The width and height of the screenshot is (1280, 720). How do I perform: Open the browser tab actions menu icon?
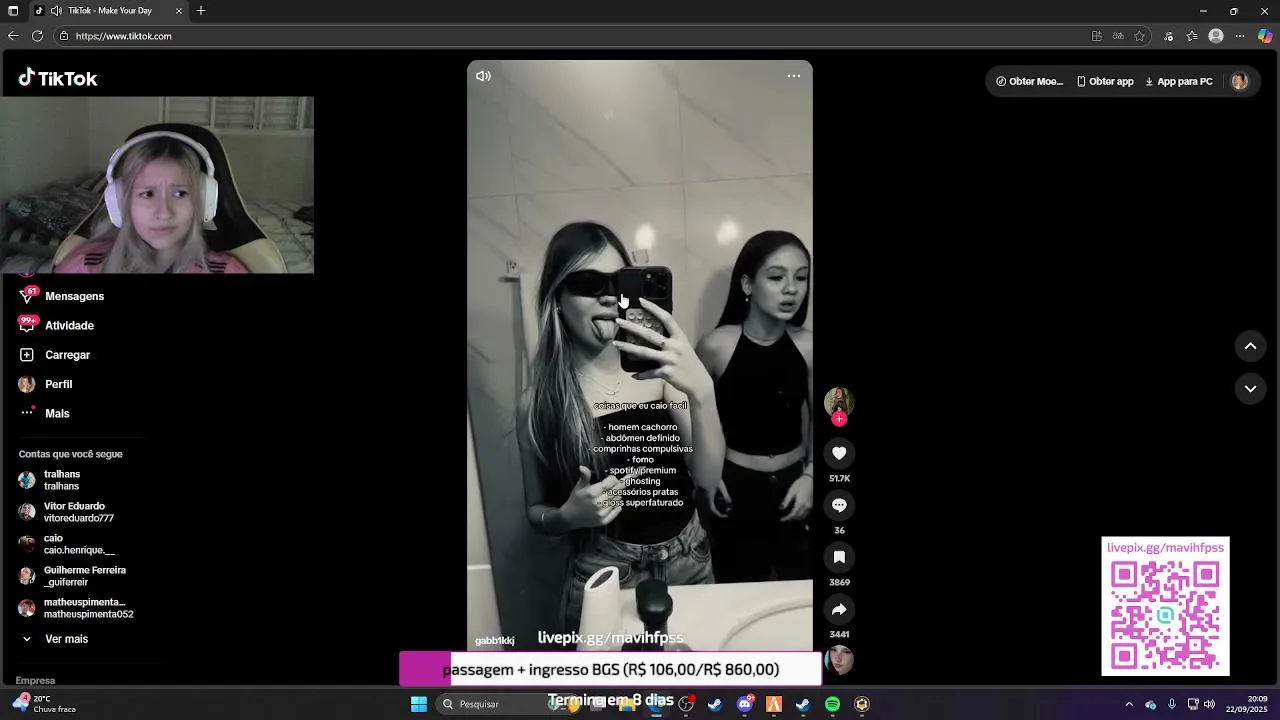click(x=13, y=11)
